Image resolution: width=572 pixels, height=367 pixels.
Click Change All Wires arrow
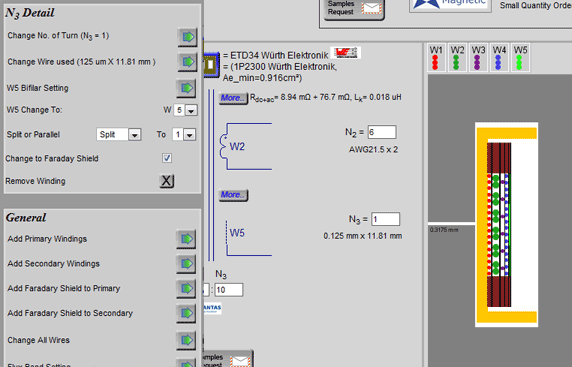[x=186, y=340]
